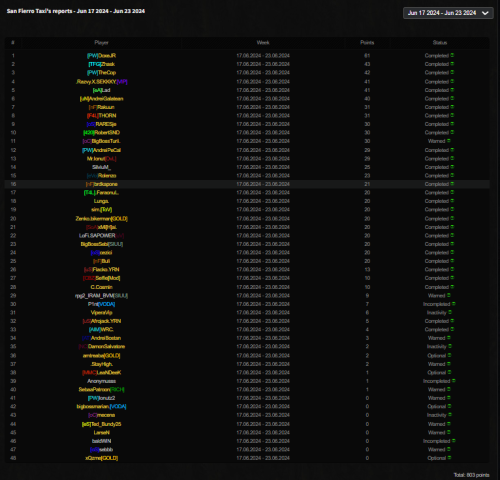Click Incompleted icon for Anonymusss row
The width and height of the screenshot is (500, 480).
454,381
